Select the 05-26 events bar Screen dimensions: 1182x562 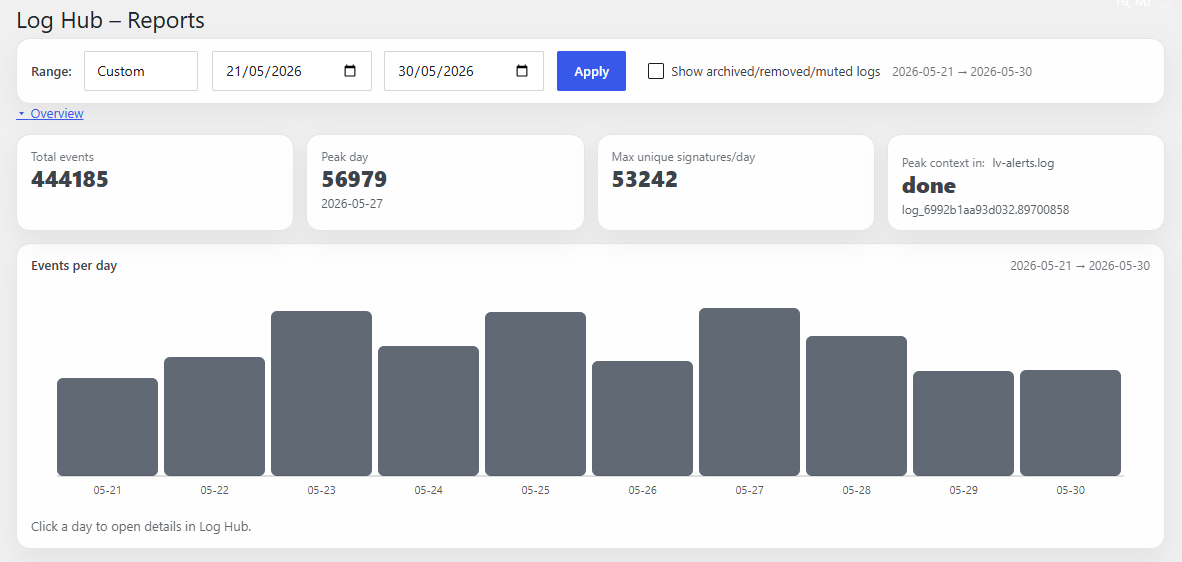pos(642,419)
